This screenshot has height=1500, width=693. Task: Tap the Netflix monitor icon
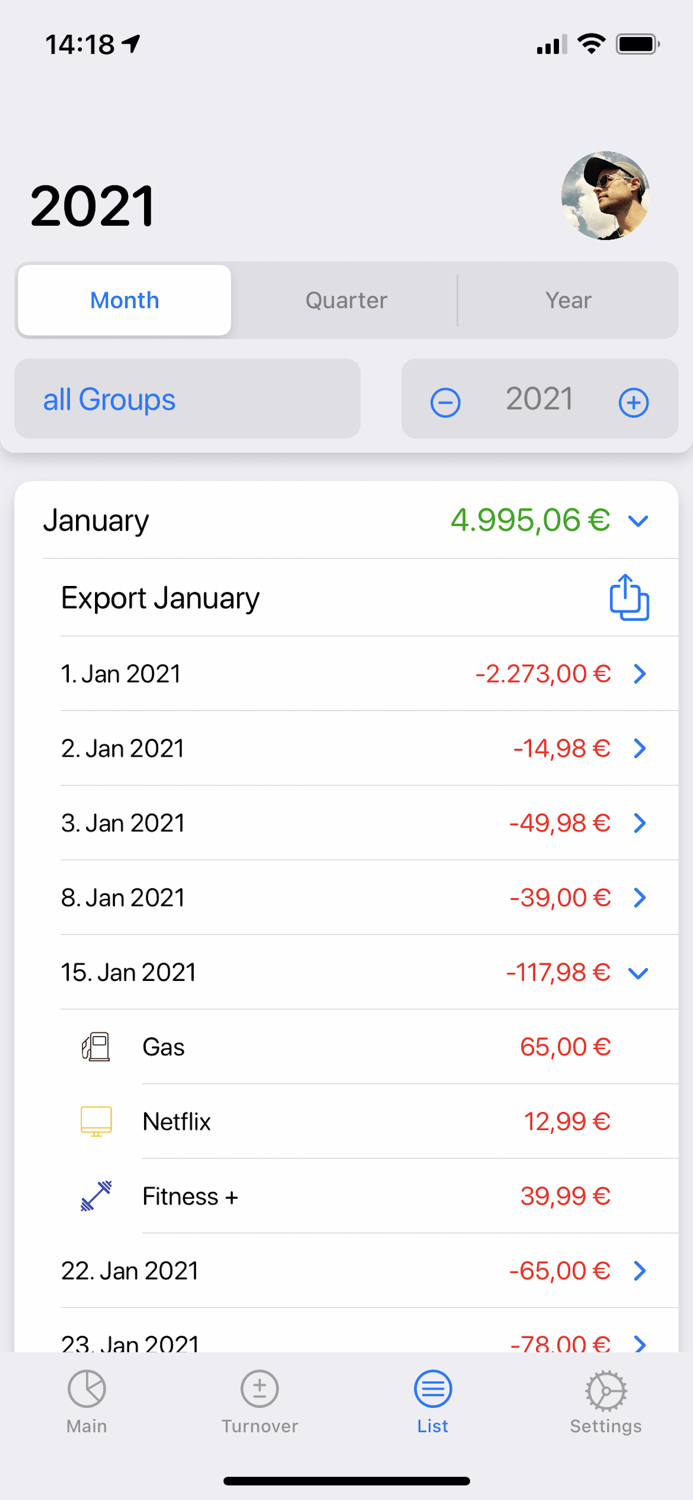click(94, 1121)
